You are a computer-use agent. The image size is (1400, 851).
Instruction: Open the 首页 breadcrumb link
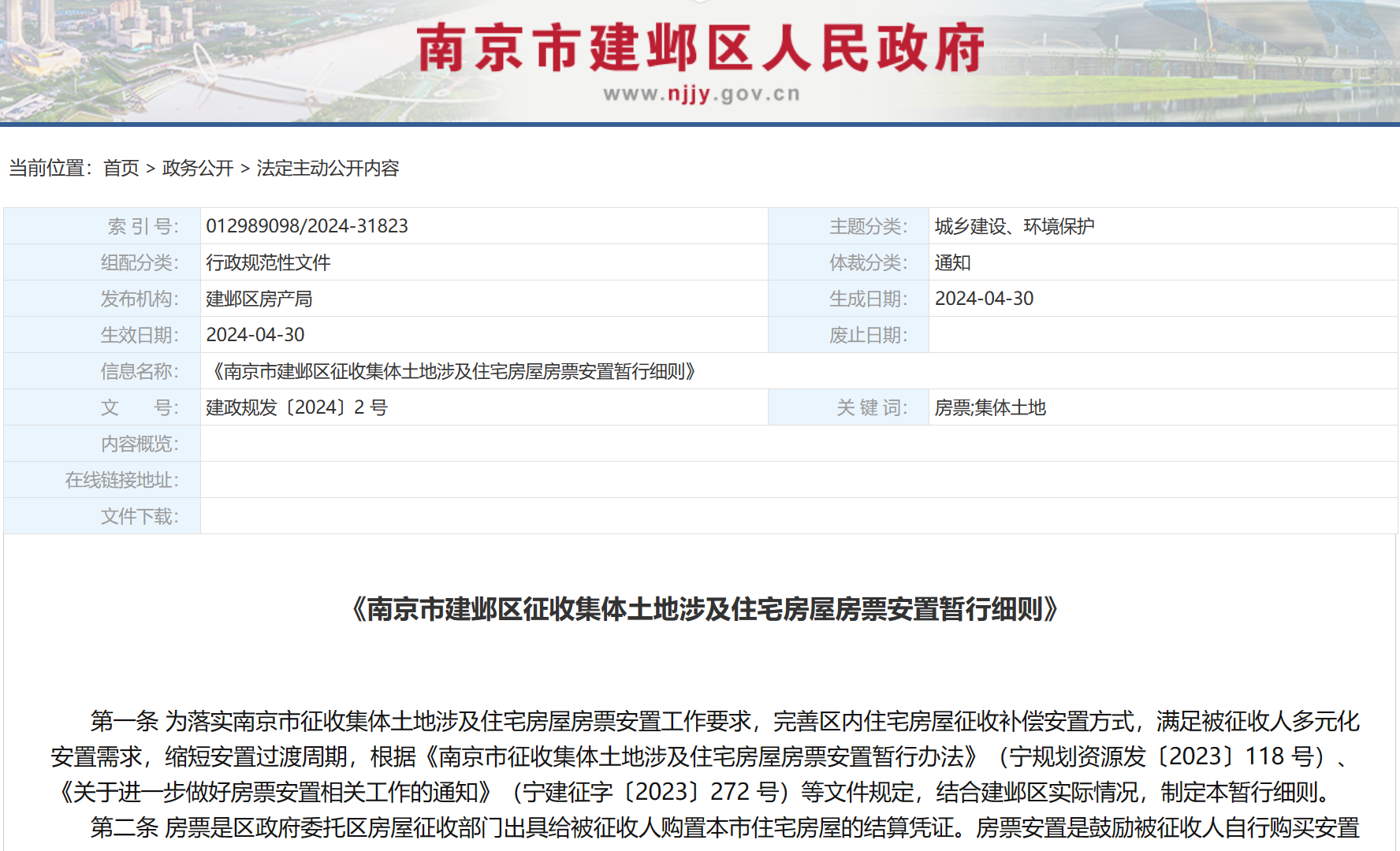[121, 168]
